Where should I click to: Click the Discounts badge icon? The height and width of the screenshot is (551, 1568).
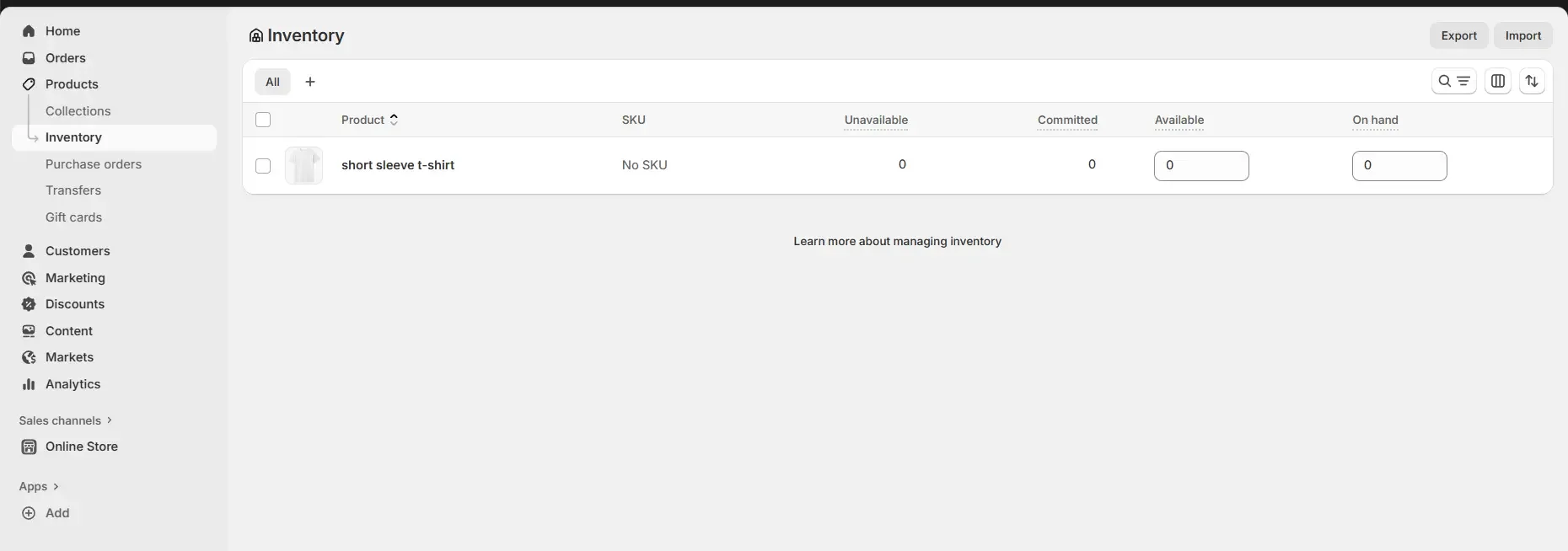coord(29,304)
